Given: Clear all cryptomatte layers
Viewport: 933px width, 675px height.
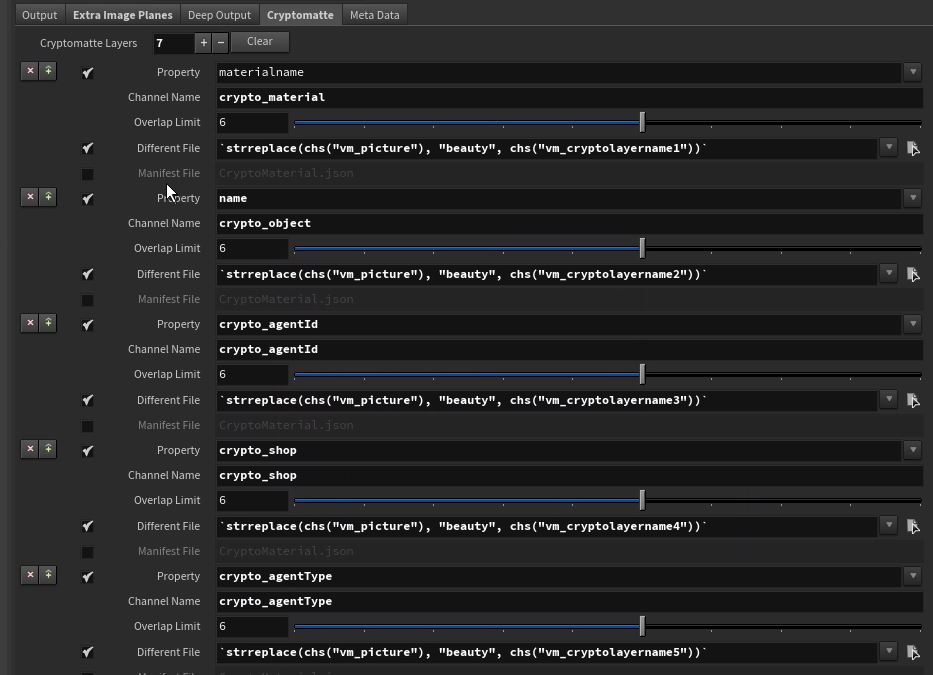Looking at the screenshot, I should 260,42.
